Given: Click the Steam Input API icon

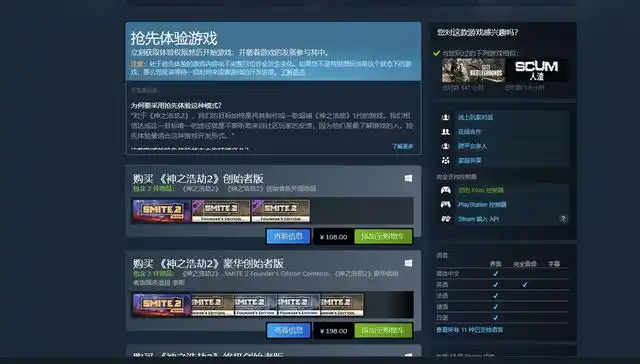Looking at the screenshot, I should tap(446, 219).
